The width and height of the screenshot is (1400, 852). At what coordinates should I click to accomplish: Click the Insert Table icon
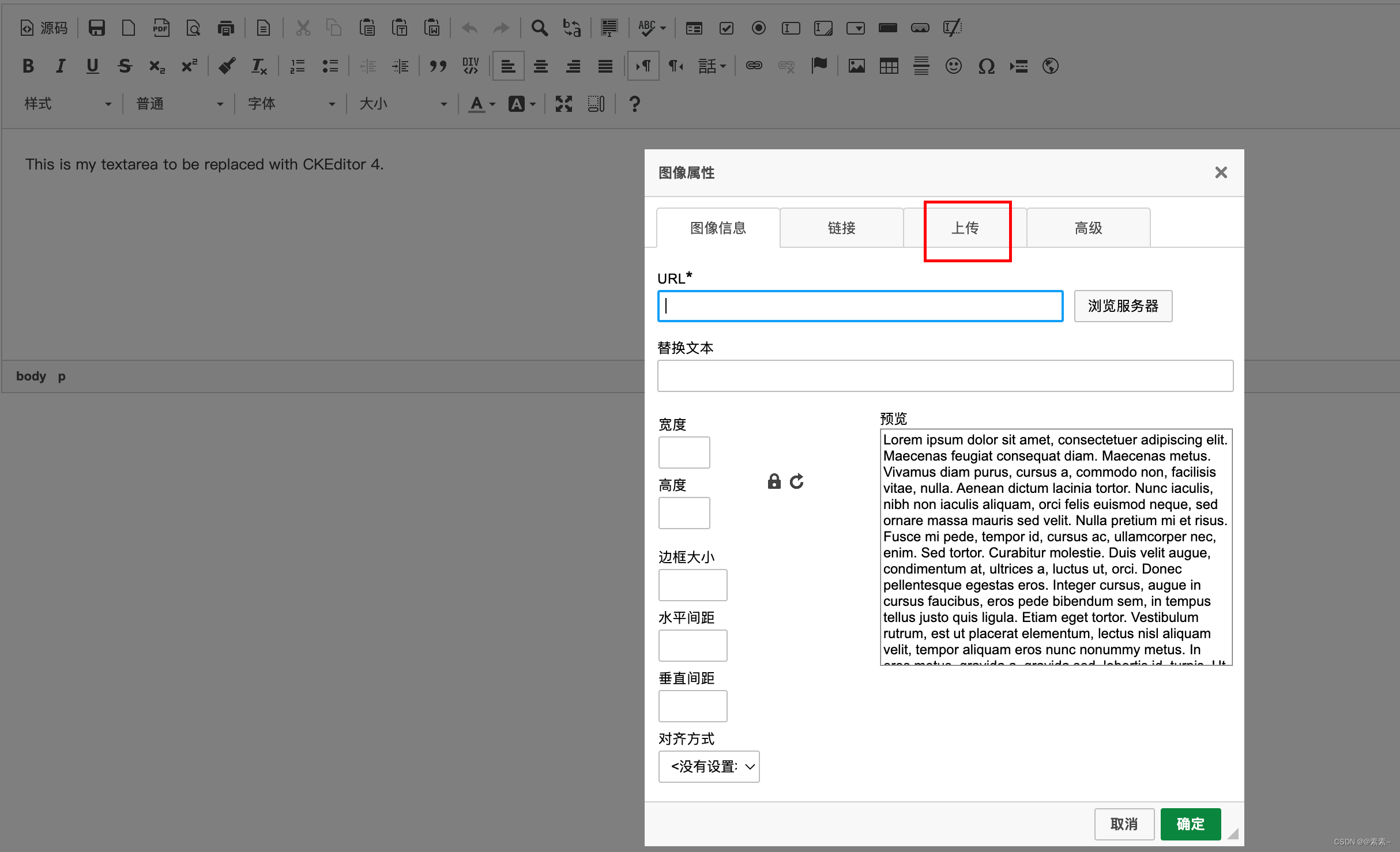tap(889, 66)
